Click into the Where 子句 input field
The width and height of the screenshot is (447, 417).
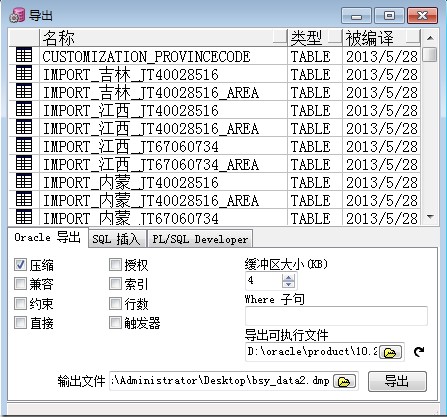click(x=336, y=316)
